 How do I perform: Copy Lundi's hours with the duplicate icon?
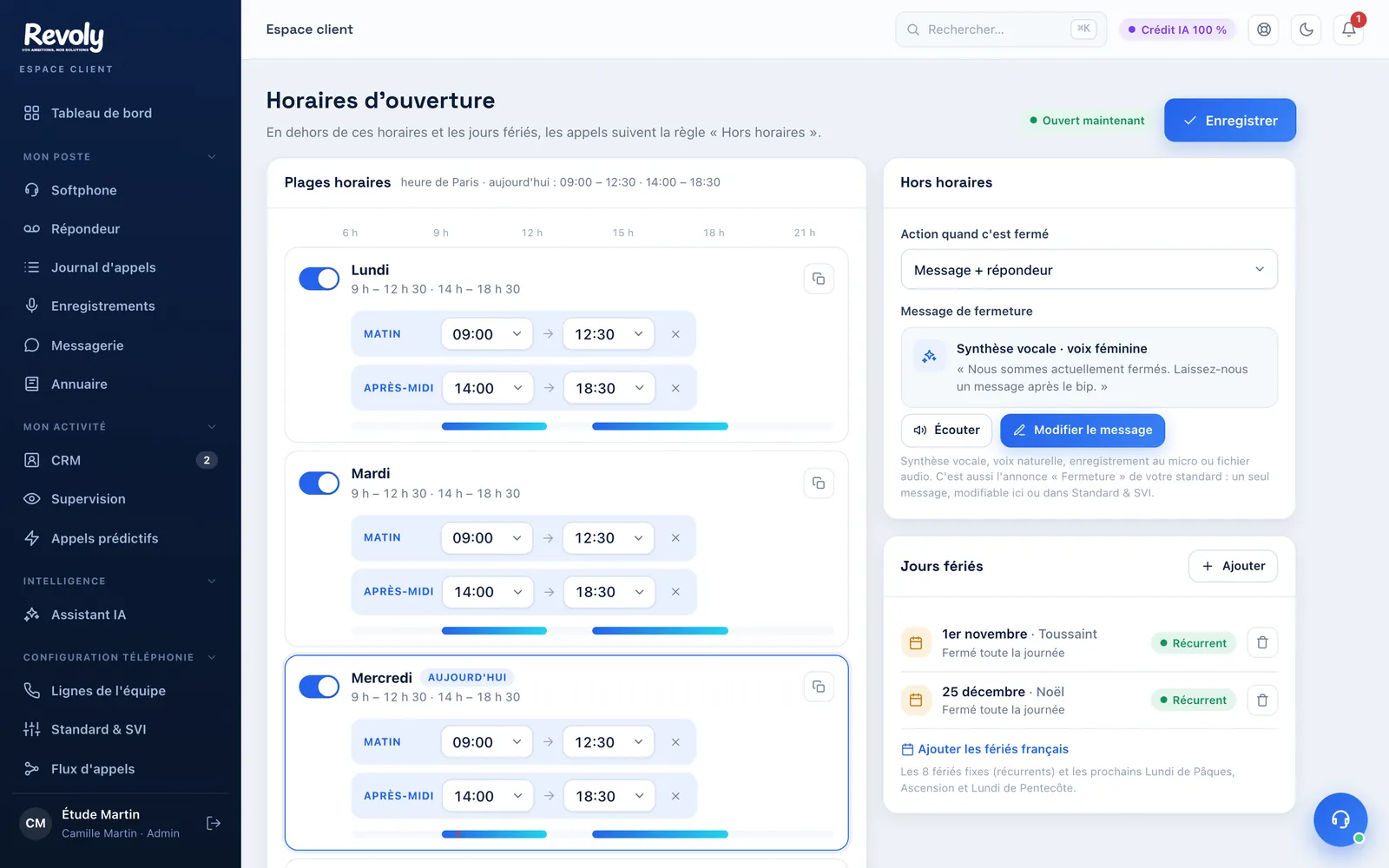(819, 279)
